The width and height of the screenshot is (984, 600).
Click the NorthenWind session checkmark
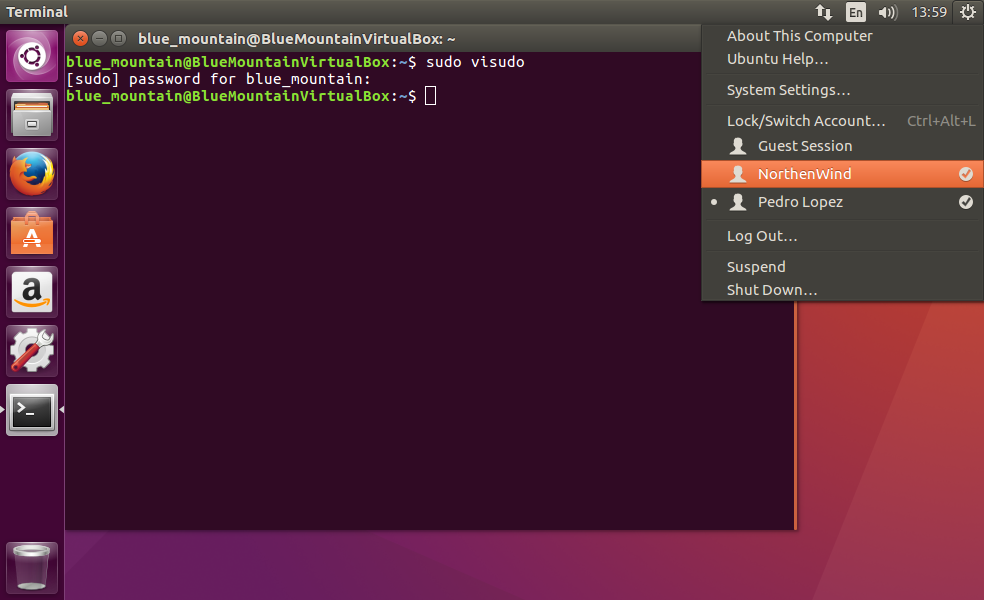pos(965,174)
